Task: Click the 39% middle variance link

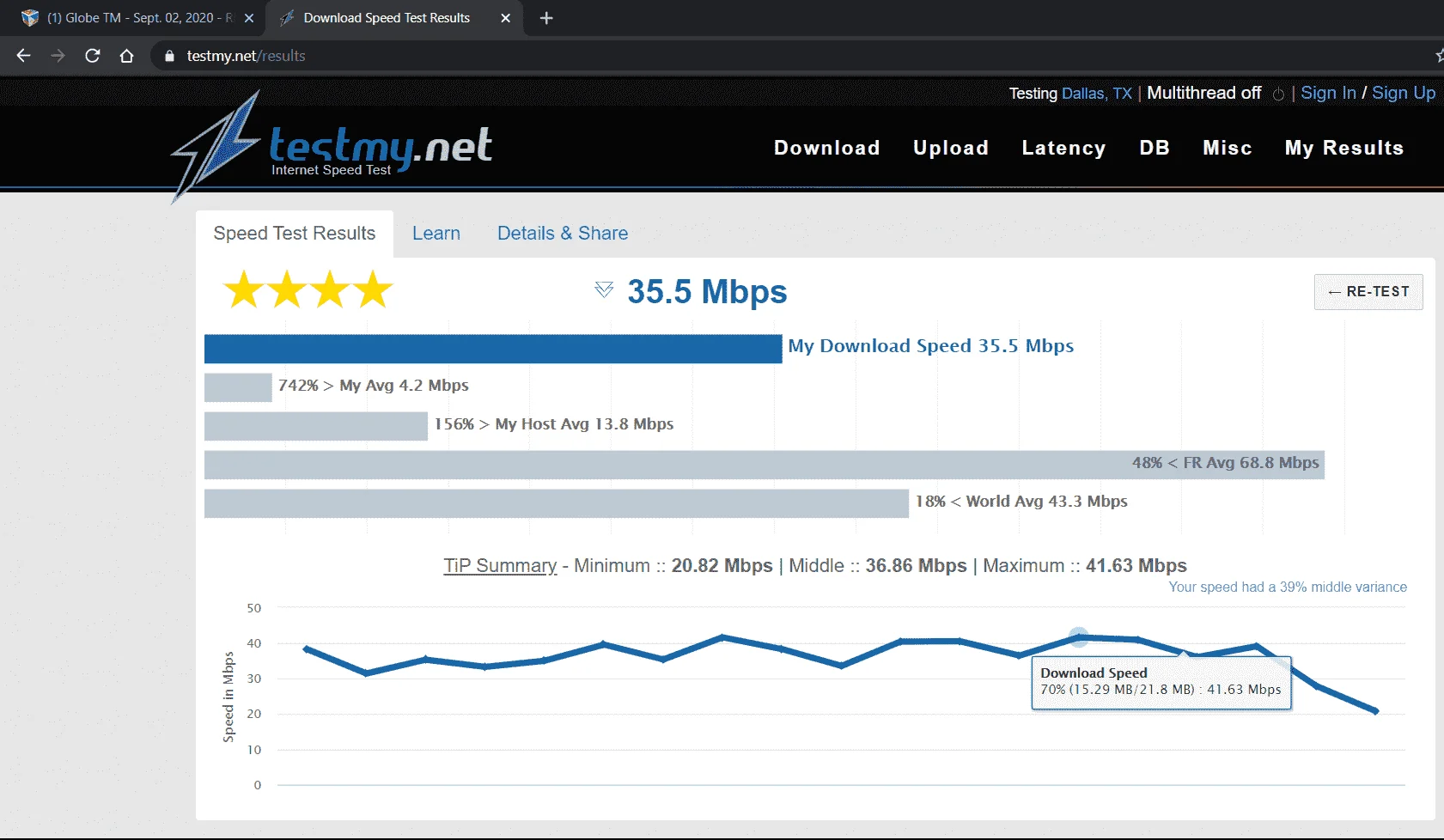Action: click(x=1288, y=587)
